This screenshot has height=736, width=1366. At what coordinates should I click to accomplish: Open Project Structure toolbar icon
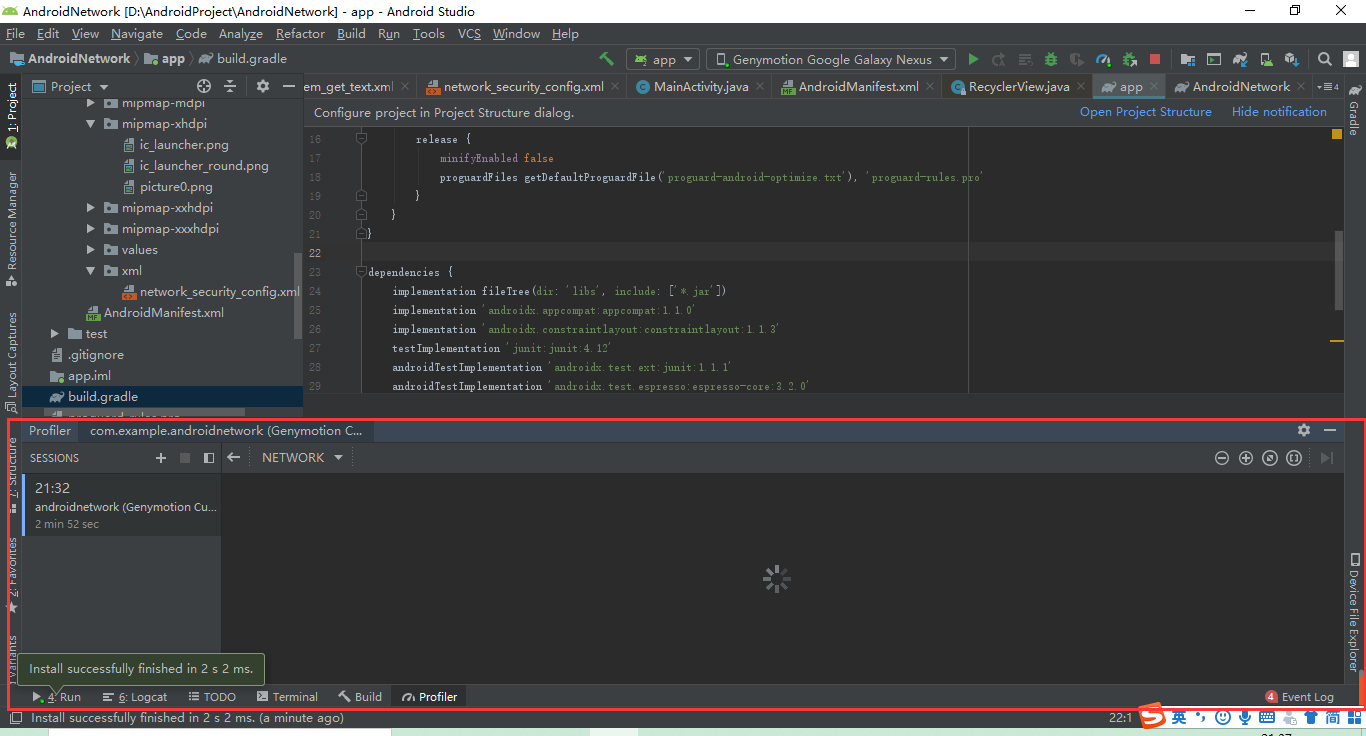(1187, 59)
